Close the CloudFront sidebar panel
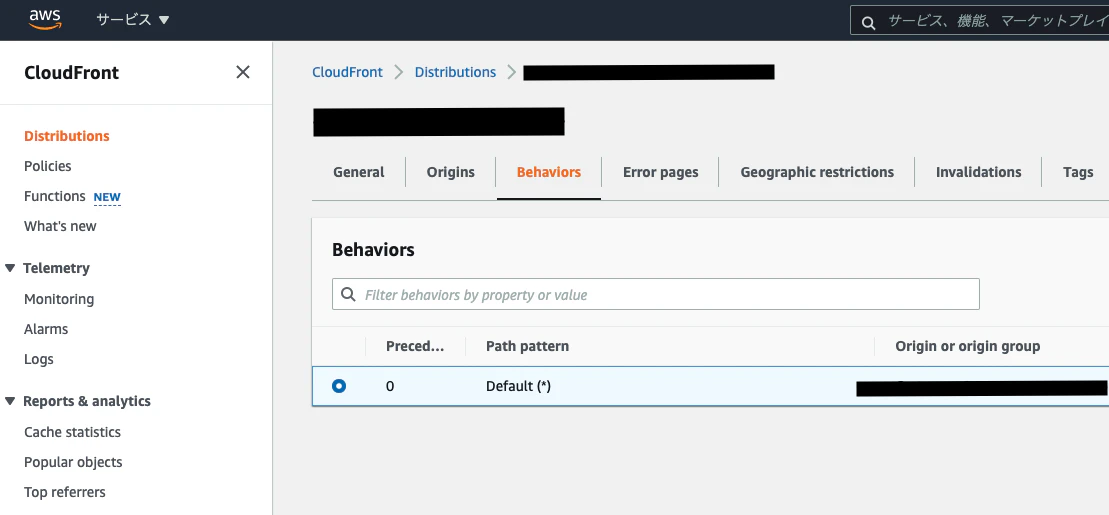The height and width of the screenshot is (515, 1109). pyautogui.click(x=243, y=72)
